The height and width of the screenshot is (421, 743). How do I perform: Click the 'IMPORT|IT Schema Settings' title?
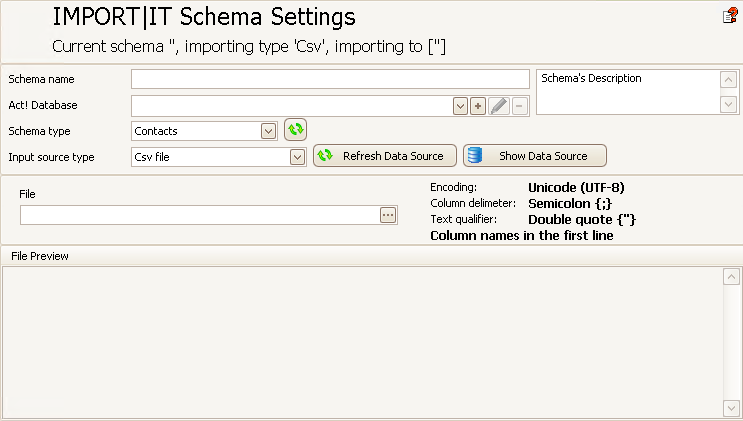click(x=204, y=17)
